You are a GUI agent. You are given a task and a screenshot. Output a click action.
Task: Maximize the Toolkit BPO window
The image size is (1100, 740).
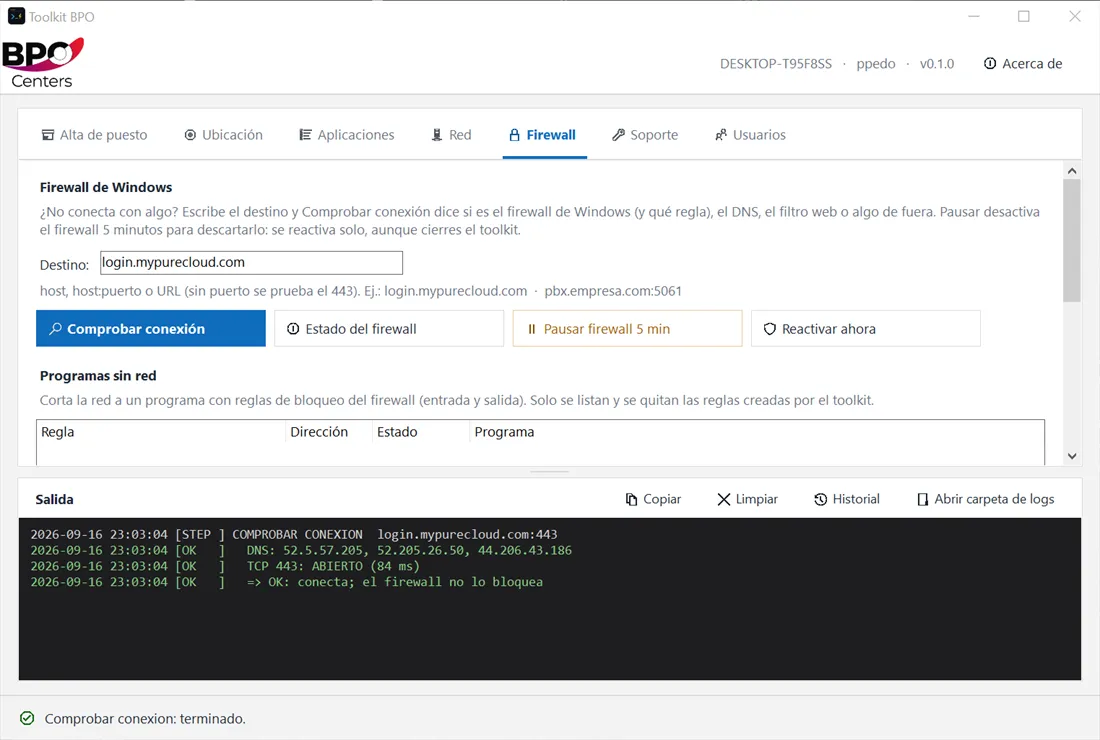click(x=1024, y=16)
